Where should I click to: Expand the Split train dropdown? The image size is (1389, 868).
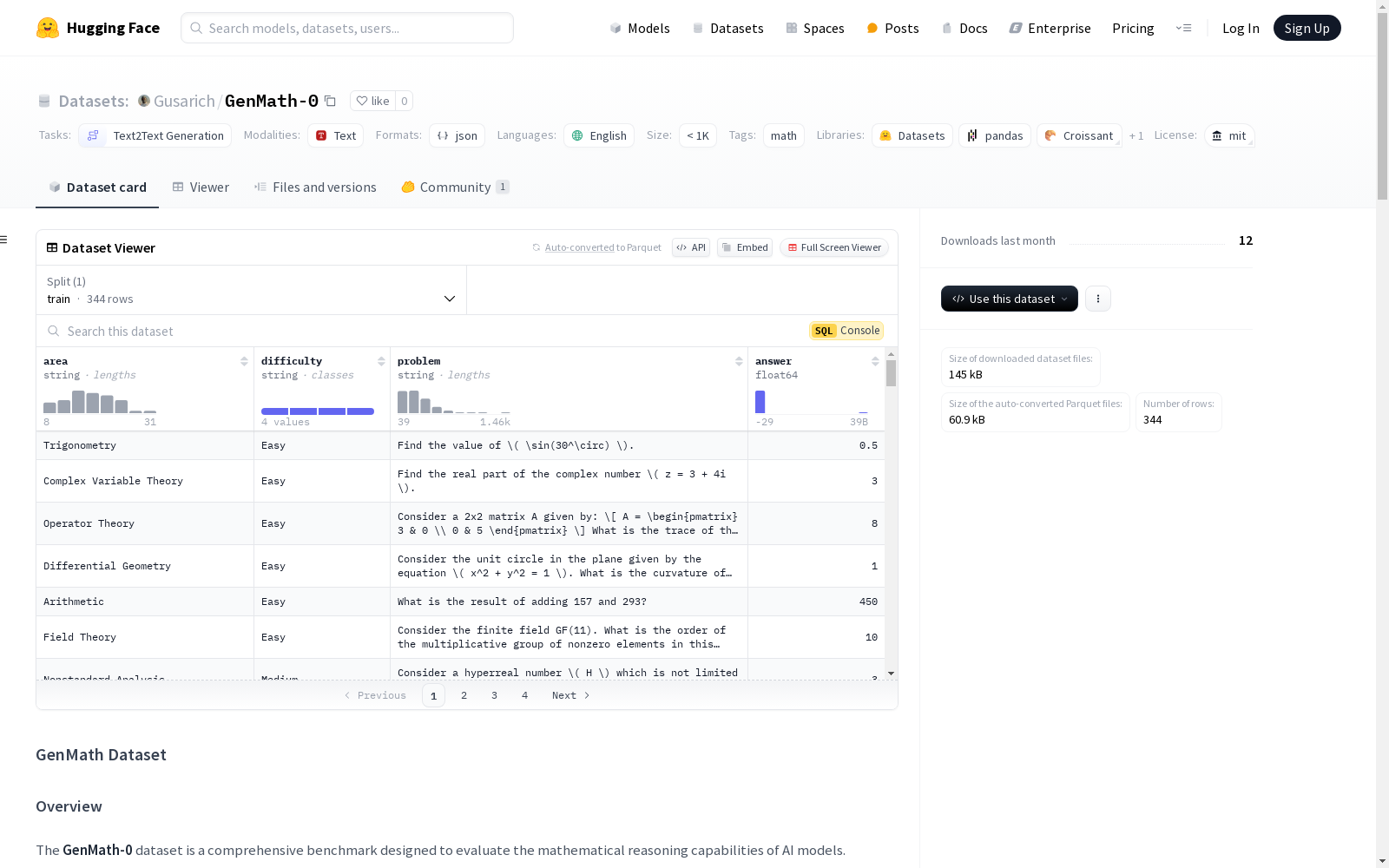252,290
